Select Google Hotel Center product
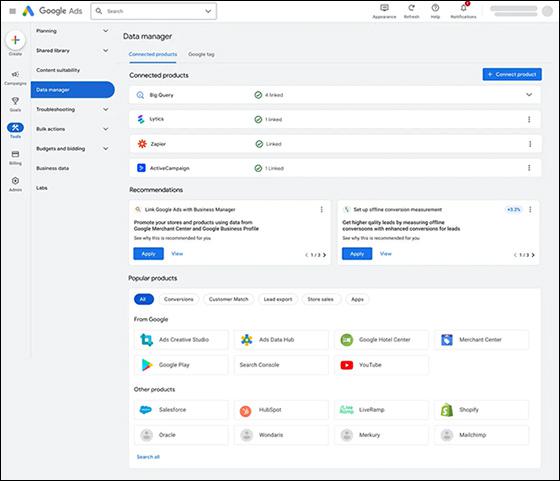The height and width of the screenshot is (481, 560). (381, 340)
